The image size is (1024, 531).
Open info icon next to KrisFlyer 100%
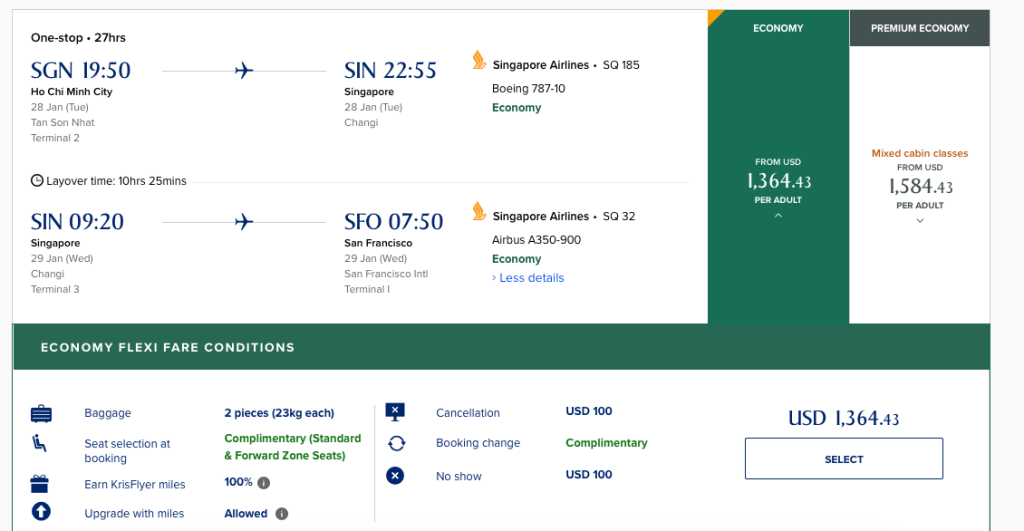coord(263,484)
